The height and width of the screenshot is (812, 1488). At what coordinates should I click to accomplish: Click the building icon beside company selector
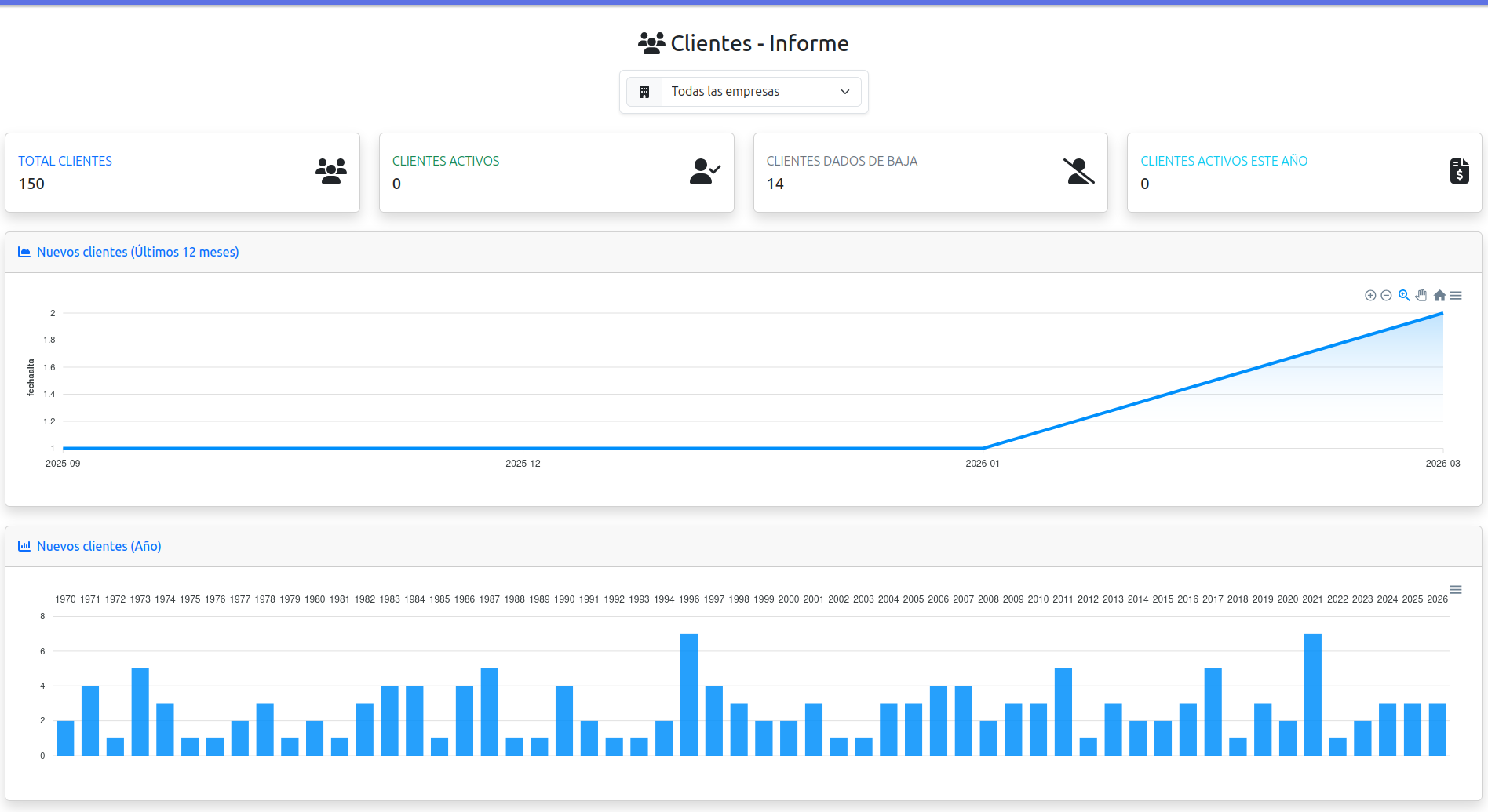pyautogui.click(x=644, y=92)
